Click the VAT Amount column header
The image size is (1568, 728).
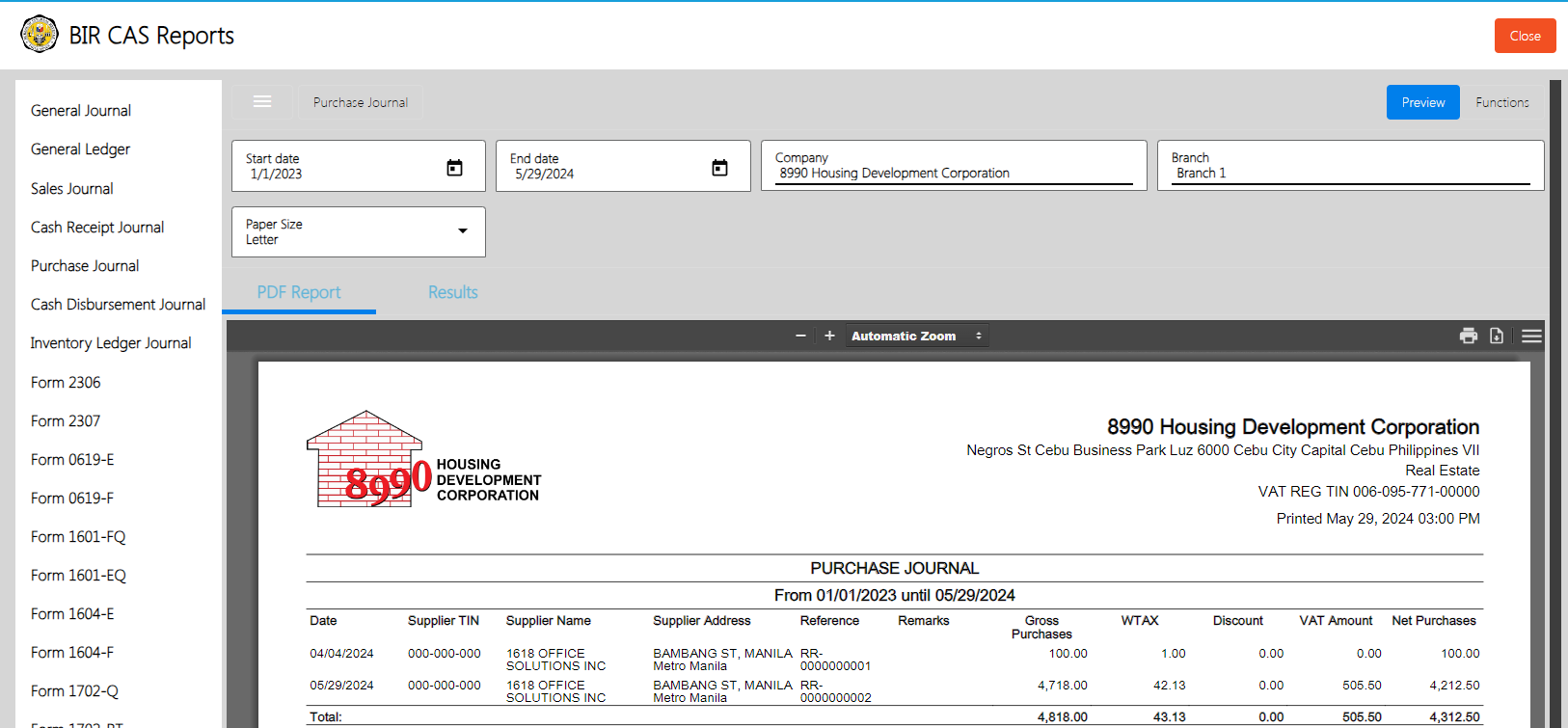coord(1336,621)
